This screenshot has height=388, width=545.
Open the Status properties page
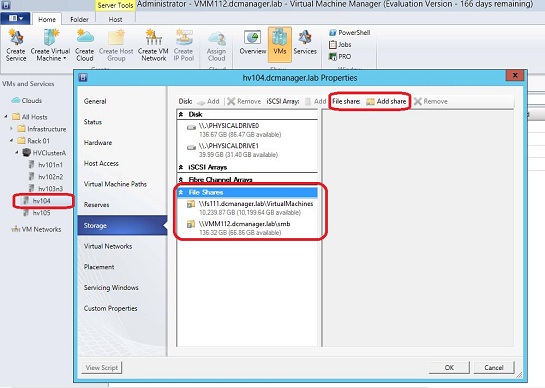pos(122,122)
